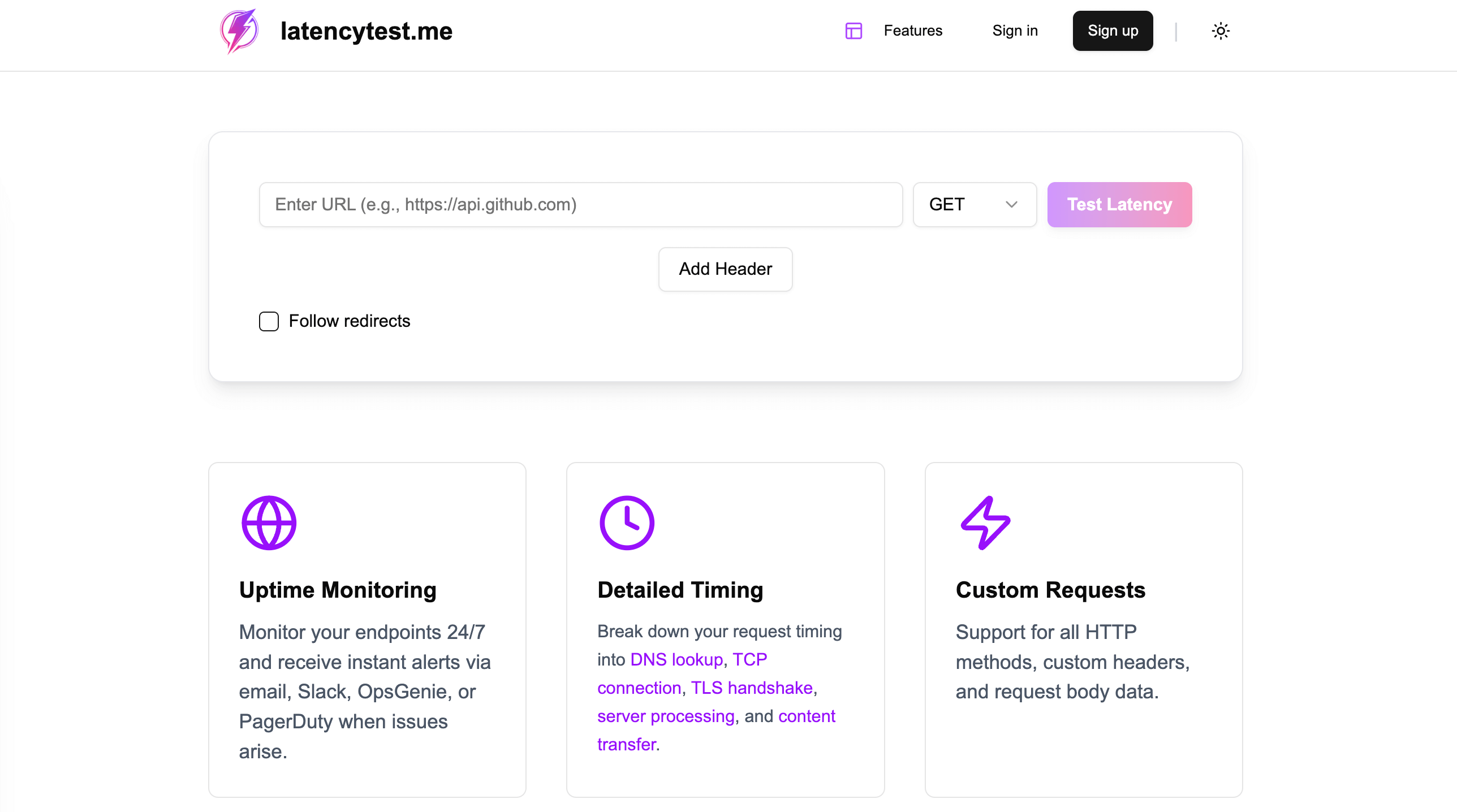Follow the server processing link
1457x812 pixels.
pyautogui.click(x=665, y=716)
